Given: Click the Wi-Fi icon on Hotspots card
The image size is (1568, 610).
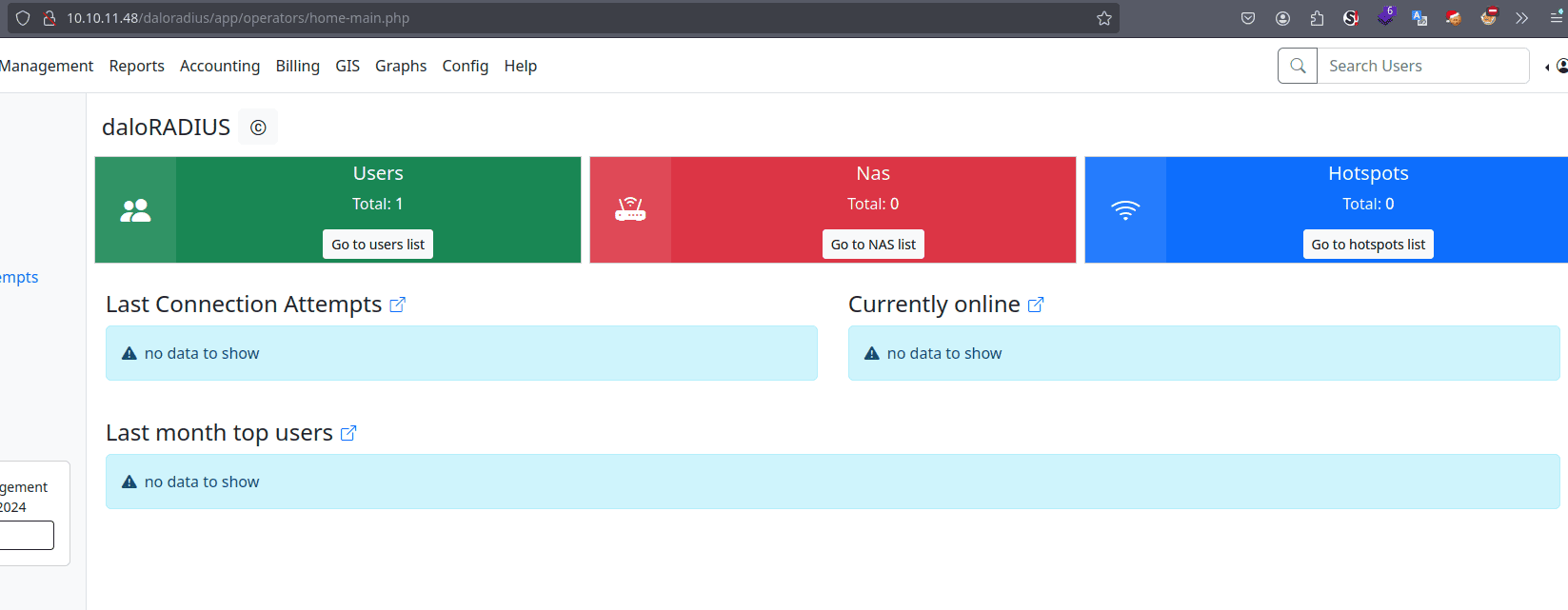Looking at the screenshot, I should tap(1125, 210).
